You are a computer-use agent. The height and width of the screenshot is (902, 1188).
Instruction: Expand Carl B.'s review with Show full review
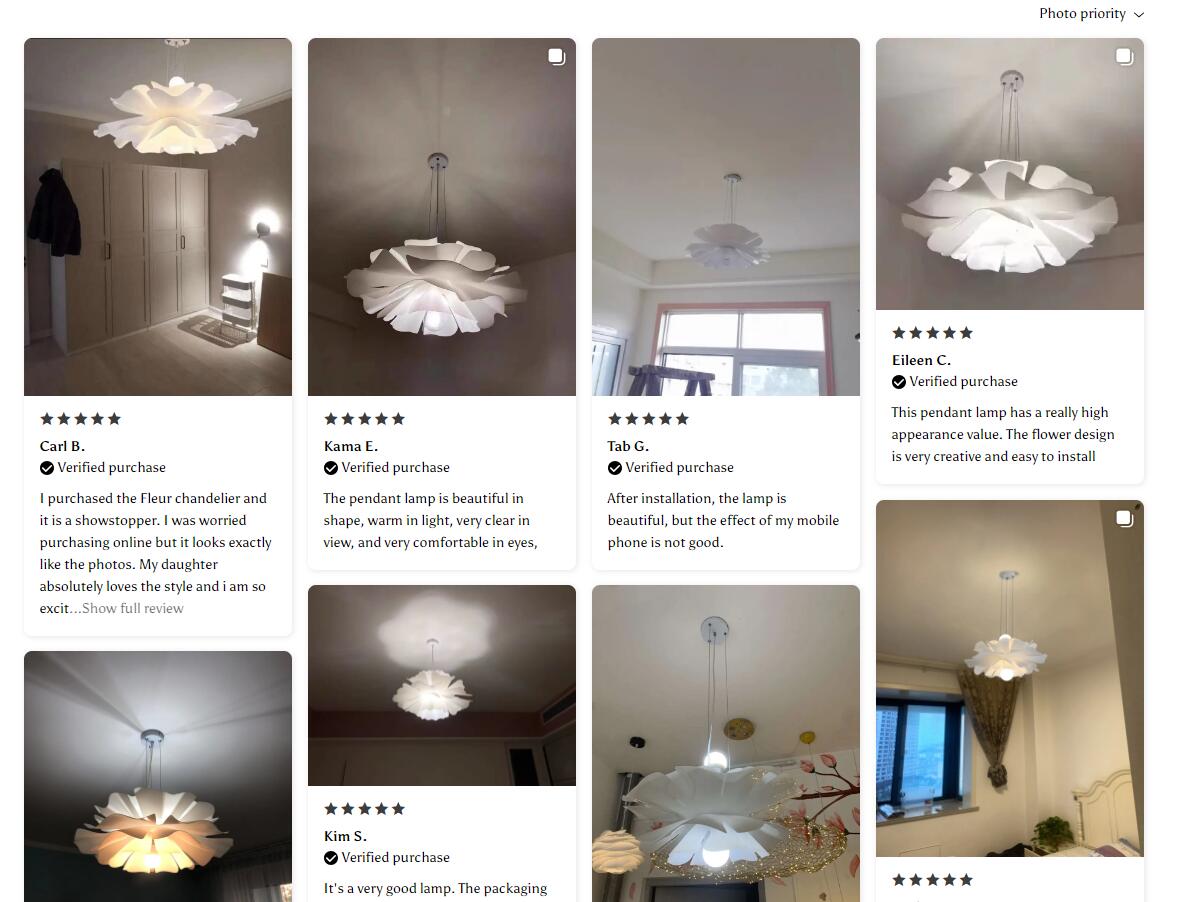pyautogui.click(x=133, y=608)
